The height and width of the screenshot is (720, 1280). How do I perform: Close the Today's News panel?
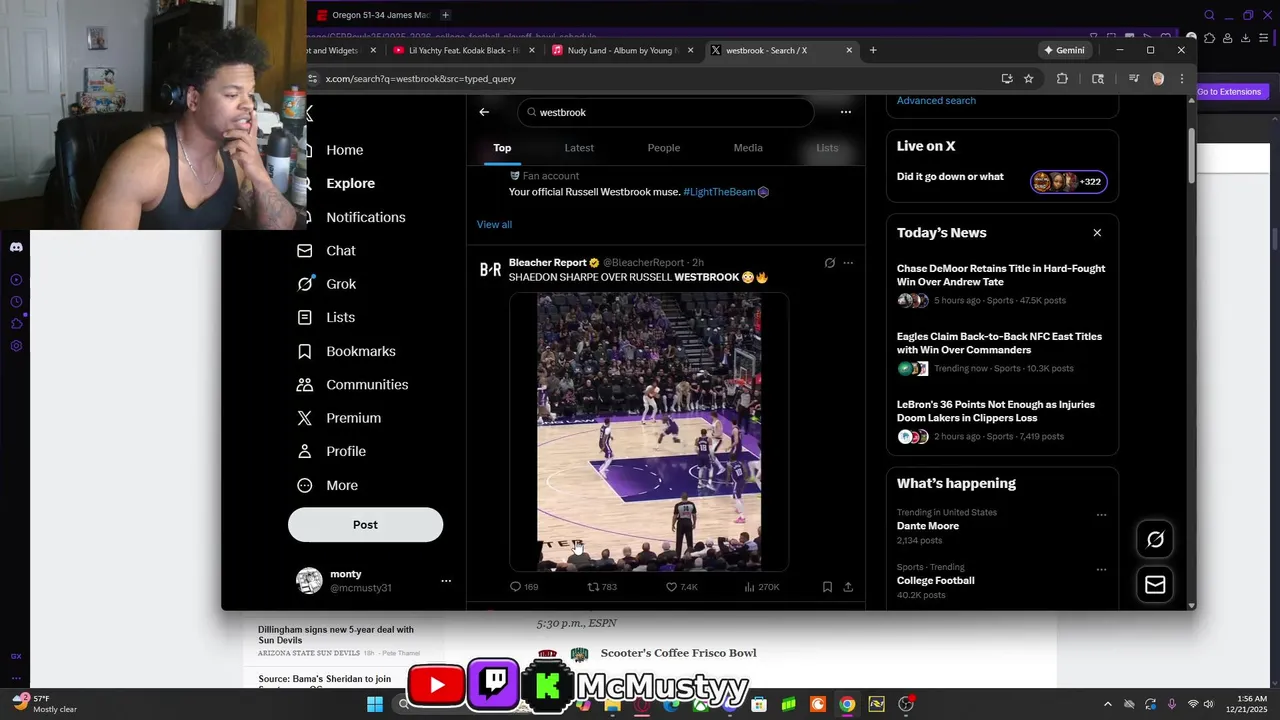(1097, 233)
